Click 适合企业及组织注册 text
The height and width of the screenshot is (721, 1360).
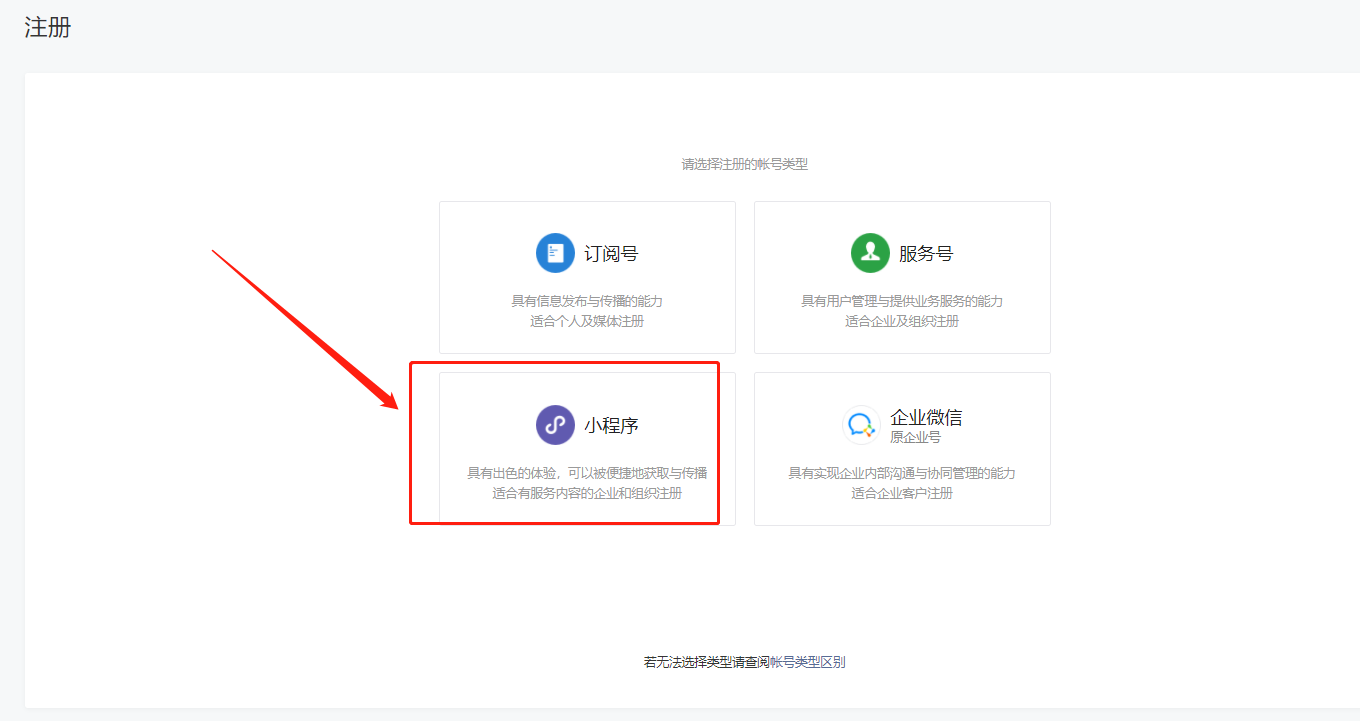click(x=902, y=321)
